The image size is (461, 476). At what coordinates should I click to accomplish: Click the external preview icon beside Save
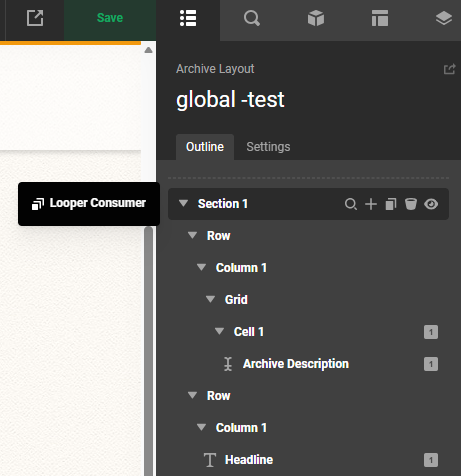[35, 18]
